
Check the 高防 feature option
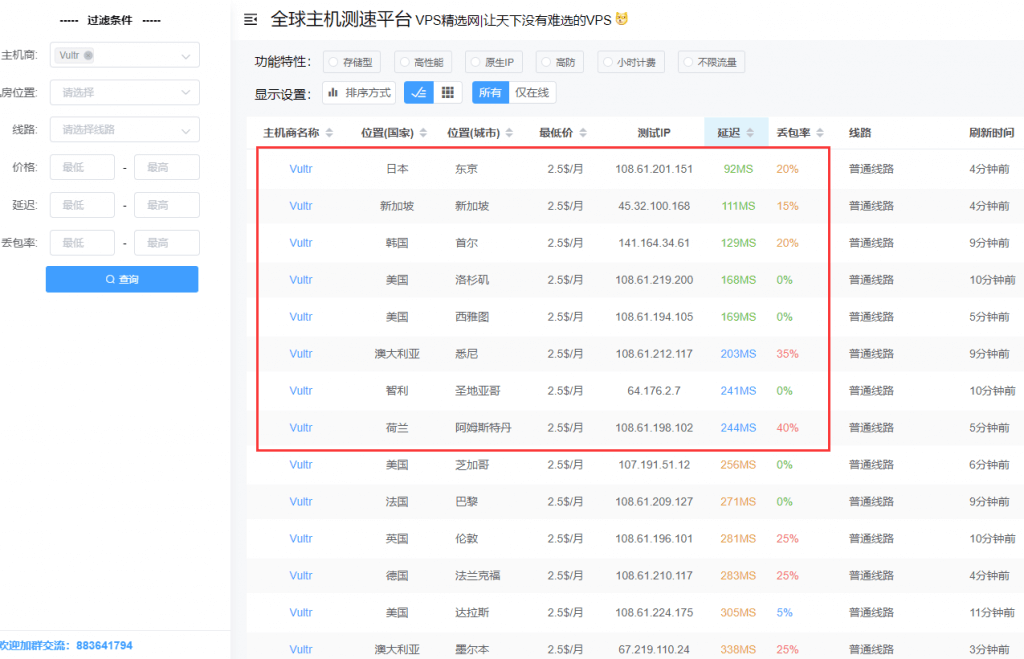(559, 62)
